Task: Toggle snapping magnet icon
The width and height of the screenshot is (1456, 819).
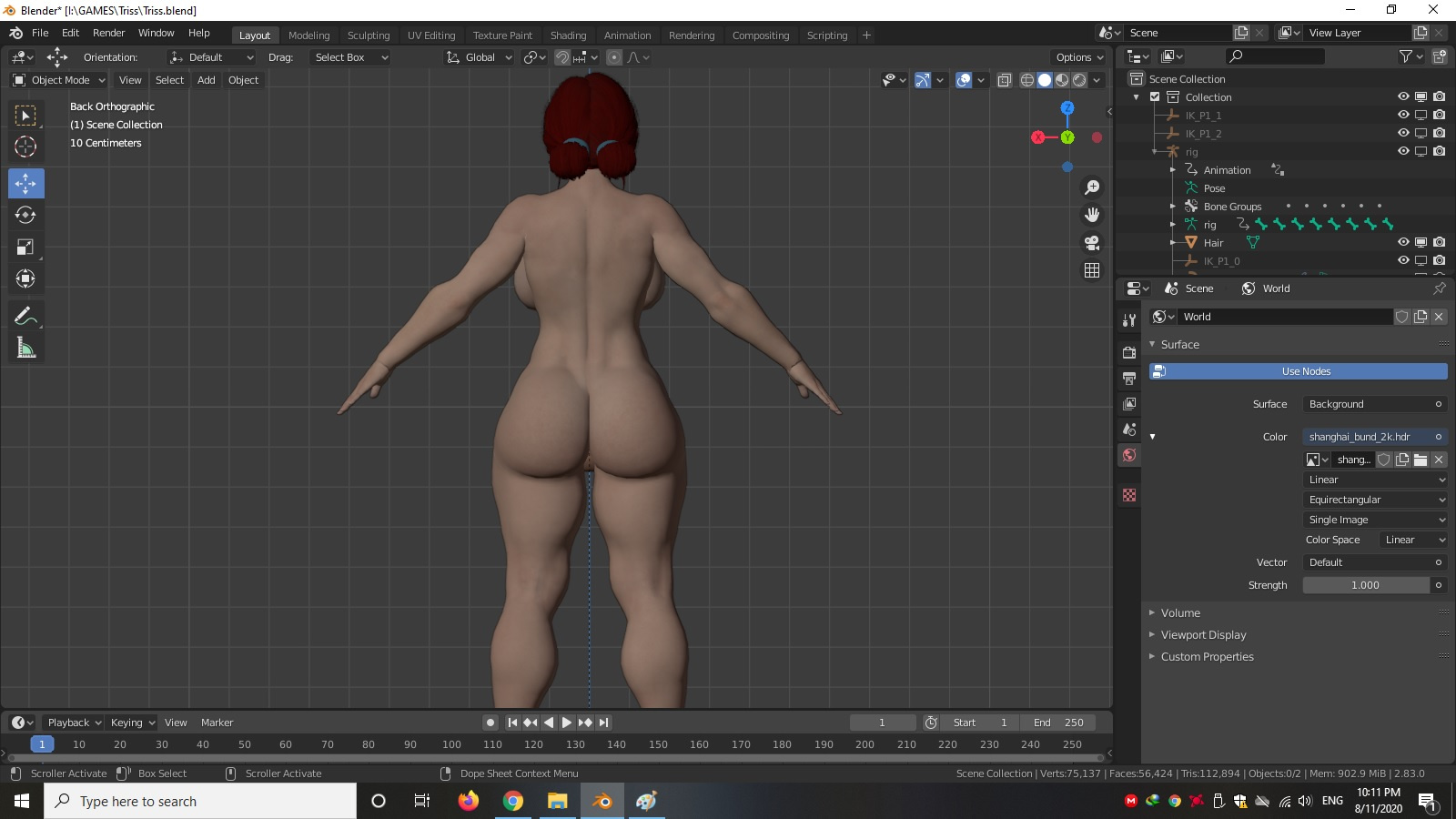Action: pyautogui.click(x=562, y=57)
